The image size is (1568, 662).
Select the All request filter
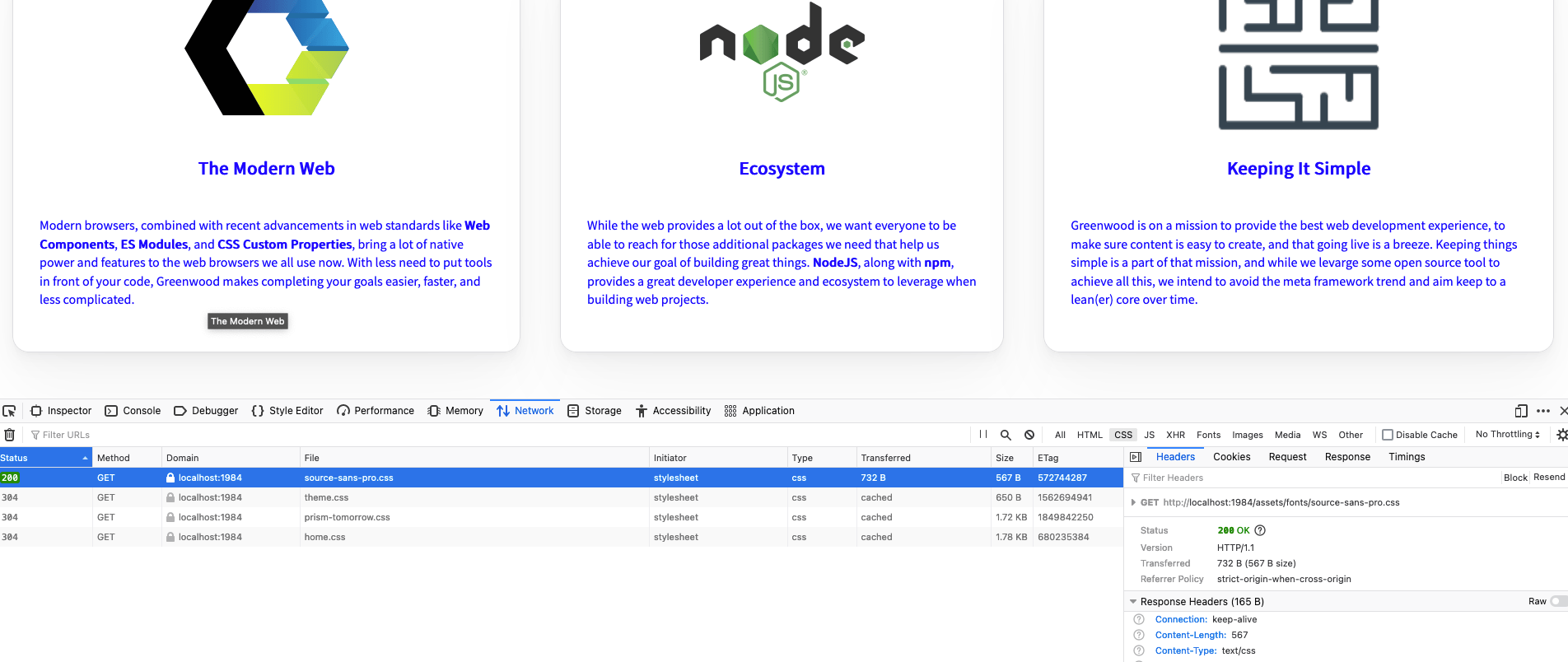[1060, 435]
